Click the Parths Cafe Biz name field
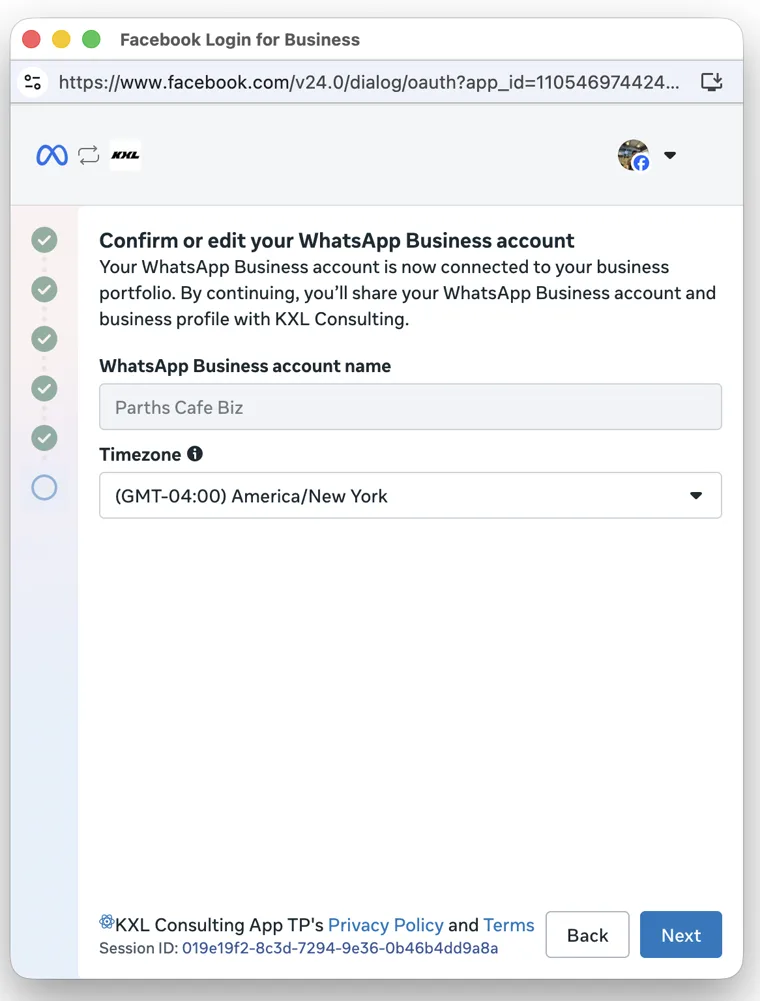The height and width of the screenshot is (1001, 760). (411, 407)
